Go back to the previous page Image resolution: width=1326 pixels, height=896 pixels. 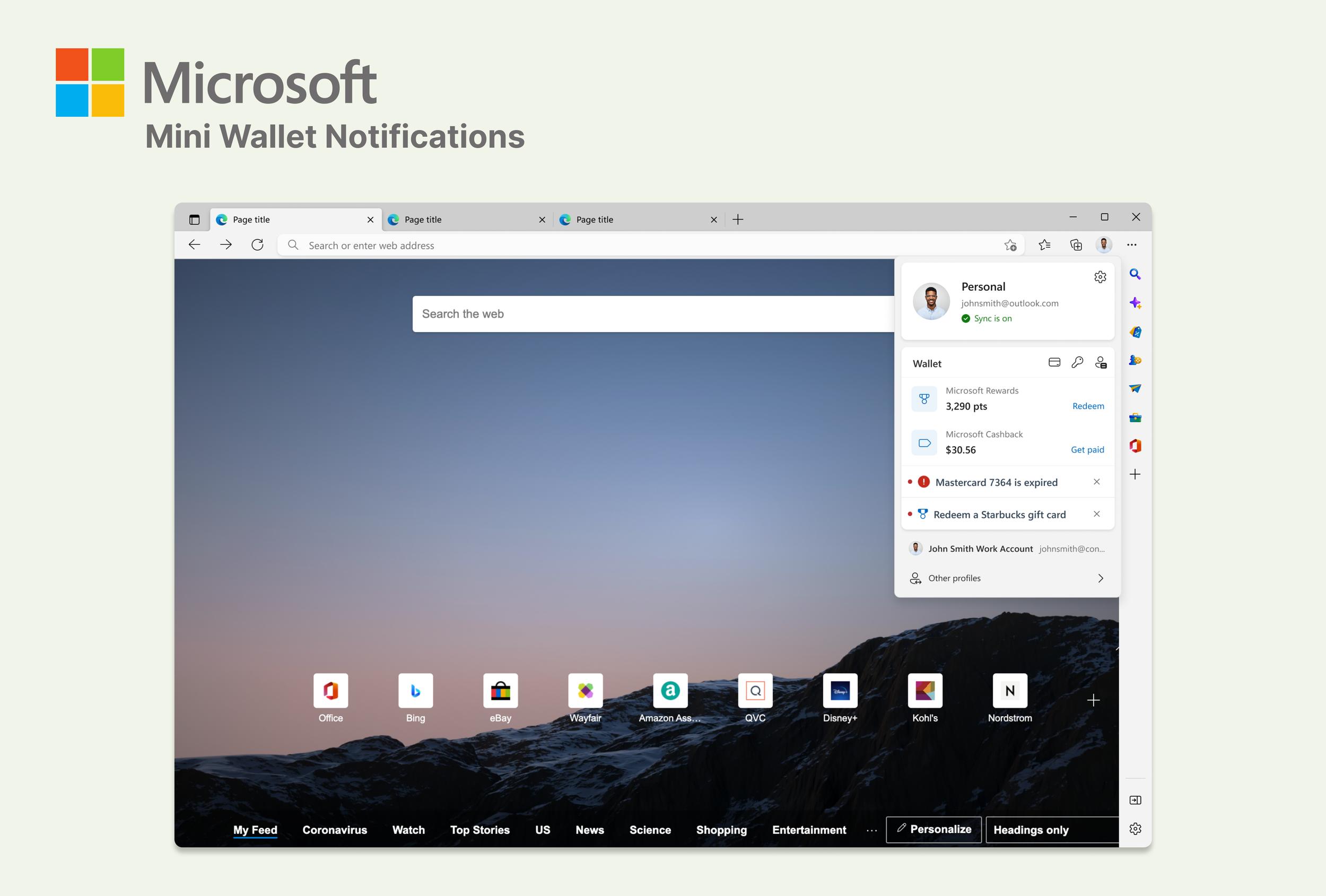tap(195, 245)
